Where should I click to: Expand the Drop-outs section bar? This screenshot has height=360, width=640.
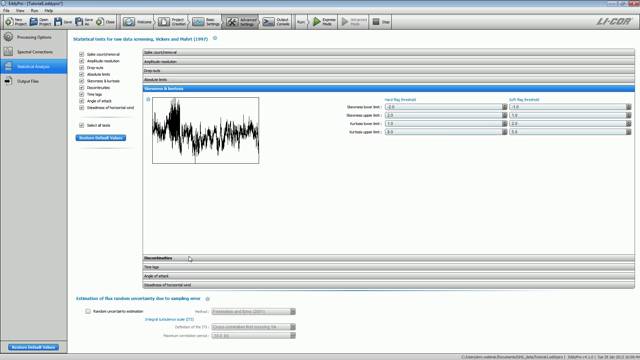(x=389, y=71)
